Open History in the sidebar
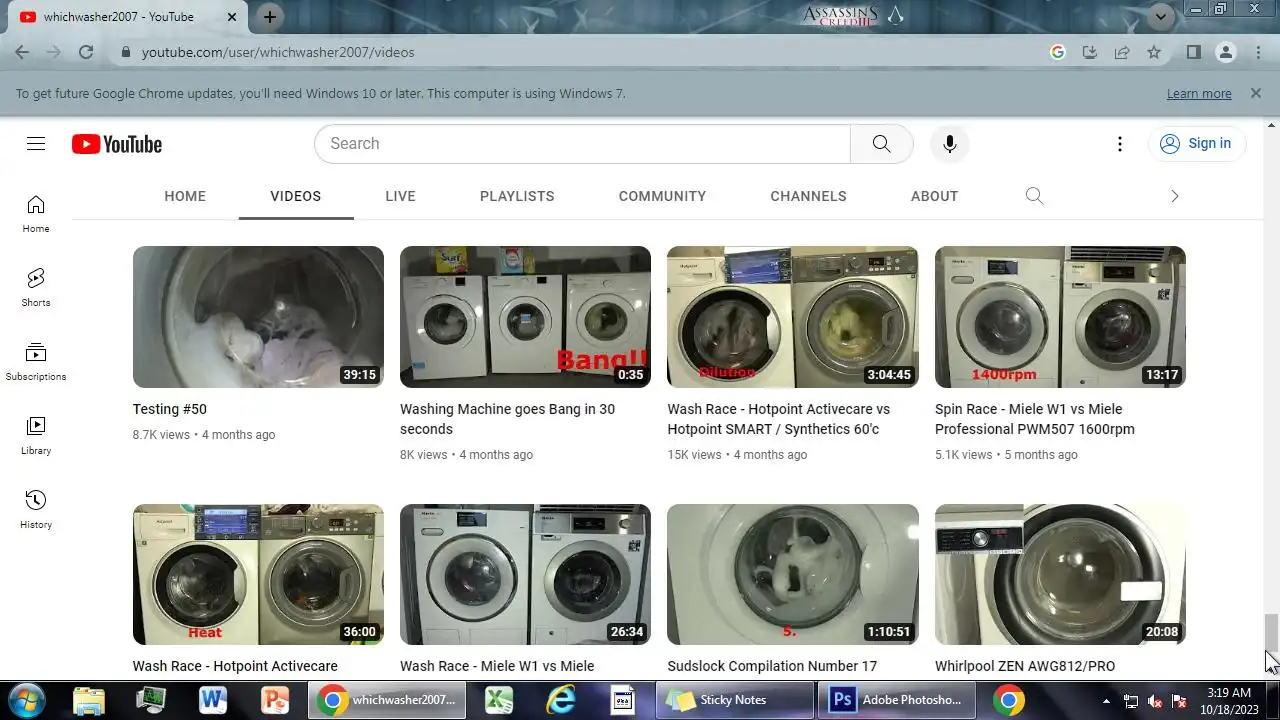Viewport: 1280px width, 720px height. [36, 509]
